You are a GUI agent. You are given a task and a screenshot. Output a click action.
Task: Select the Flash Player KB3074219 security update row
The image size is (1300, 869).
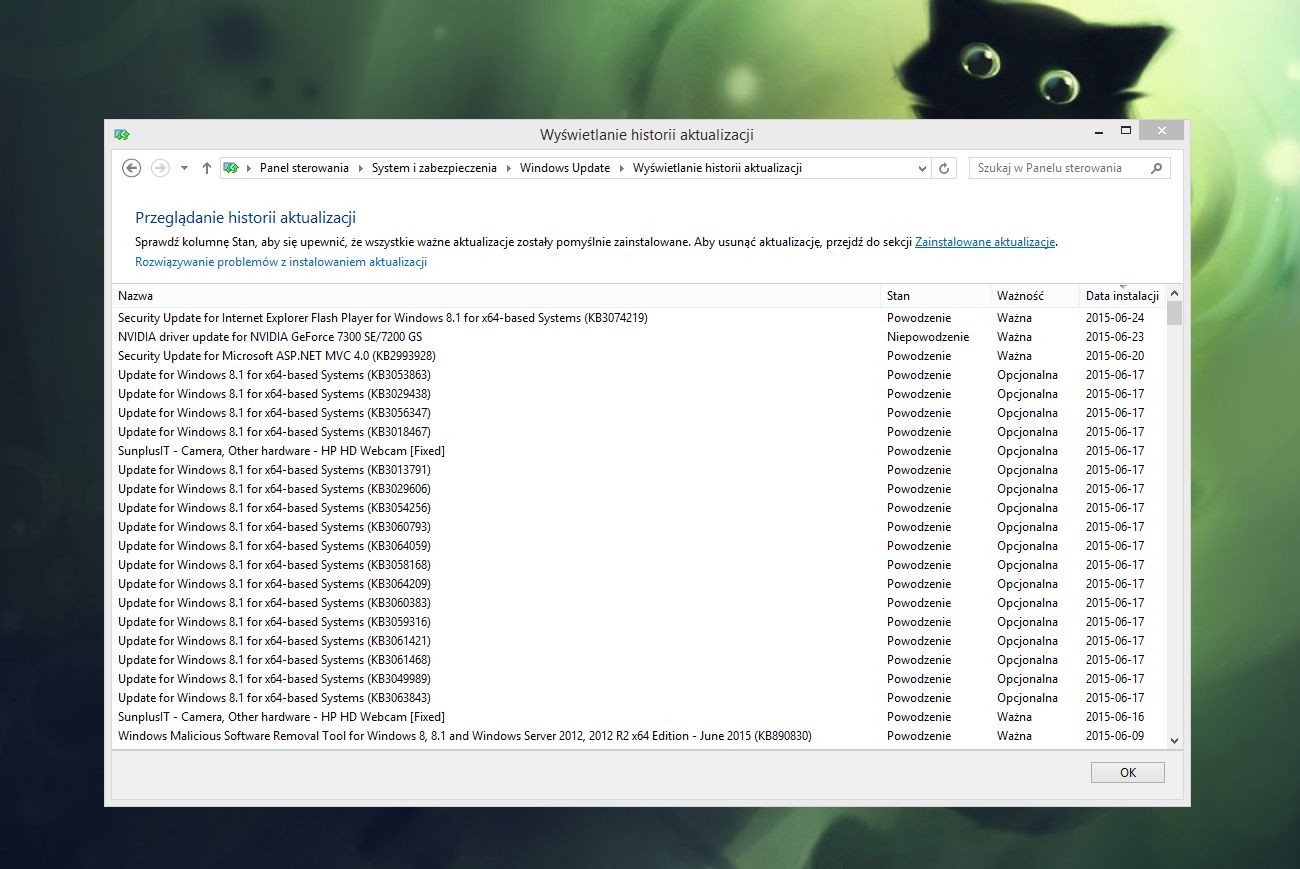[638, 318]
